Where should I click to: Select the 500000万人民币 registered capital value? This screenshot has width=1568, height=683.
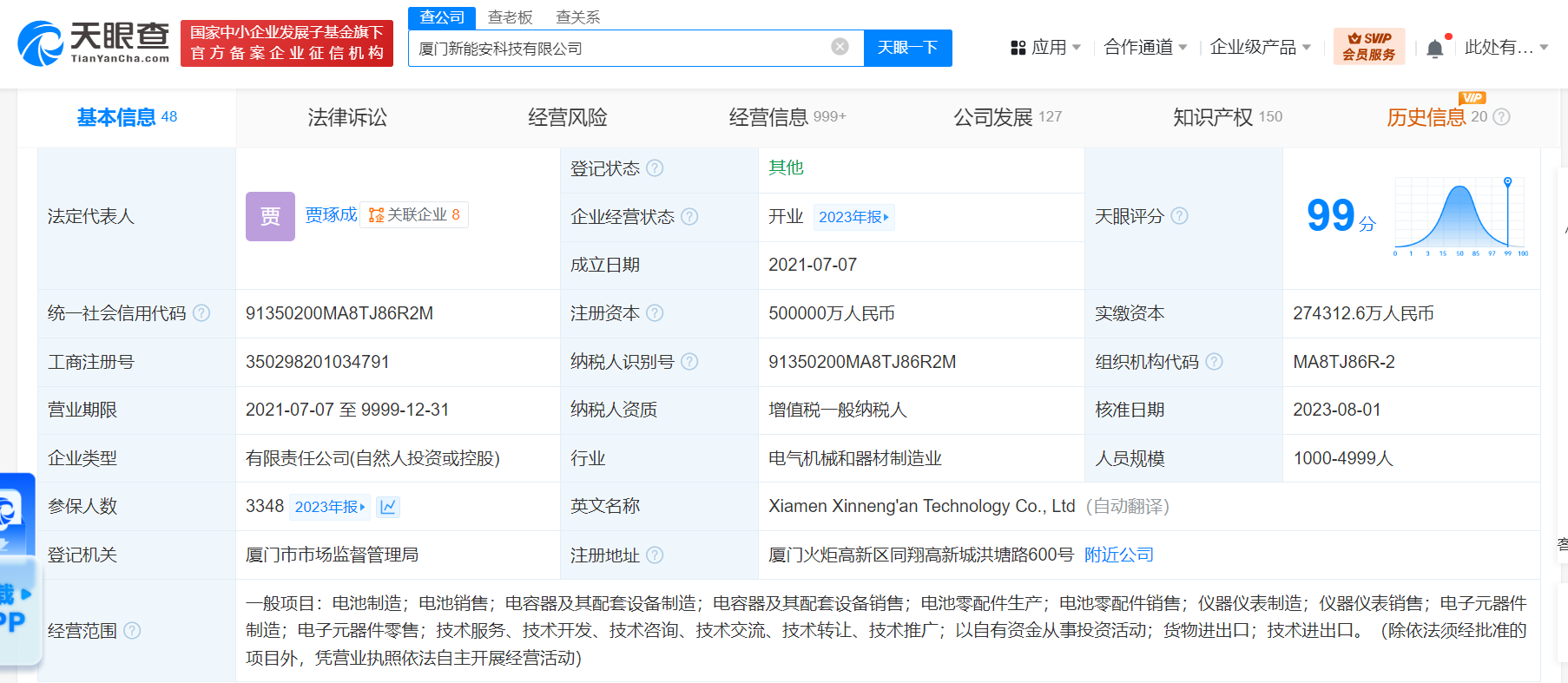coord(832,313)
